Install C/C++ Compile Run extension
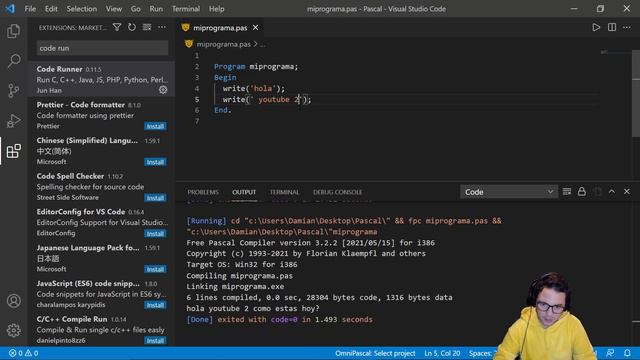 point(155,340)
